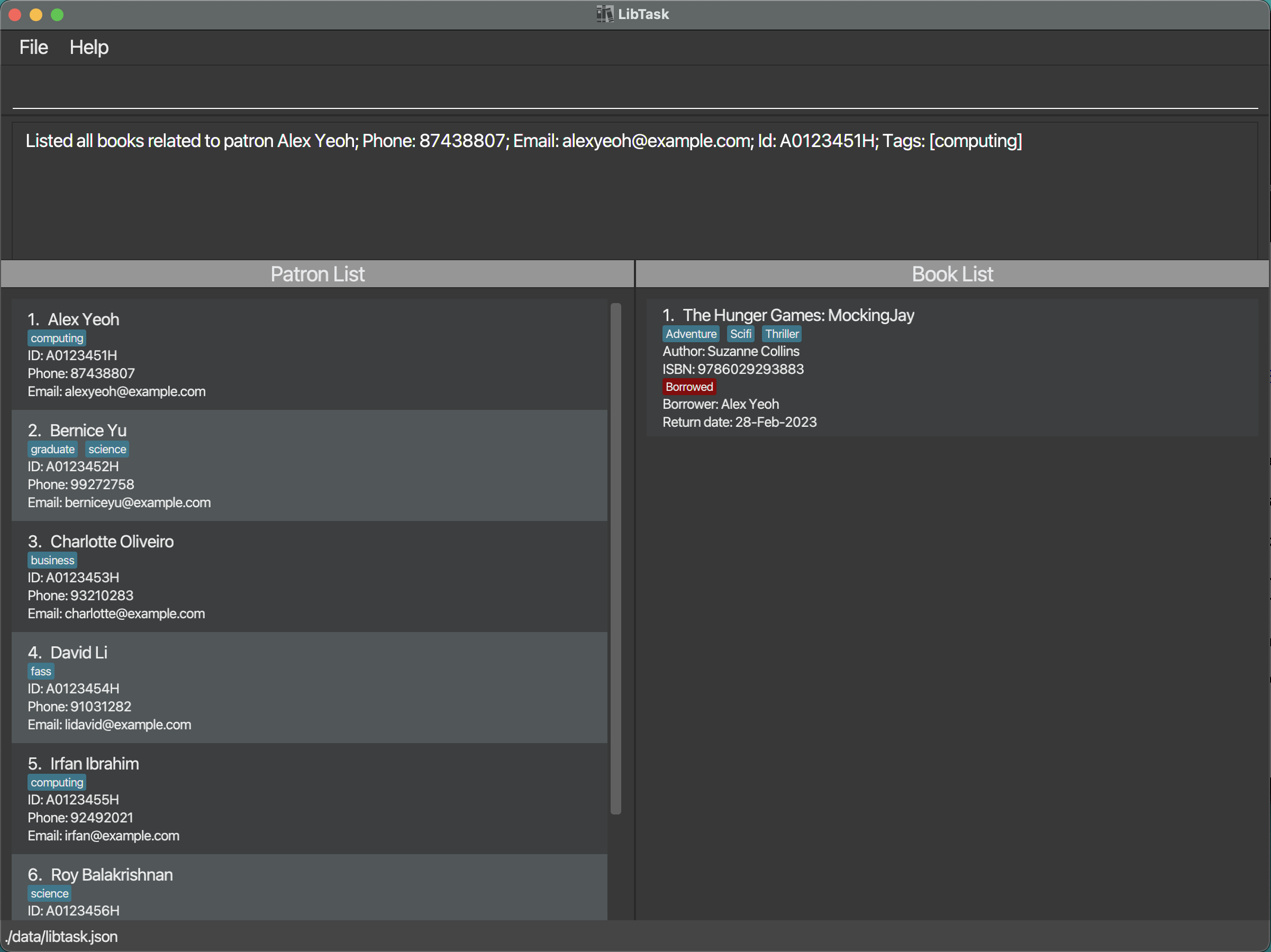This screenshot has width=1271, height=952.
Task: Open the Help menu
Action: [x=88, y=47]
